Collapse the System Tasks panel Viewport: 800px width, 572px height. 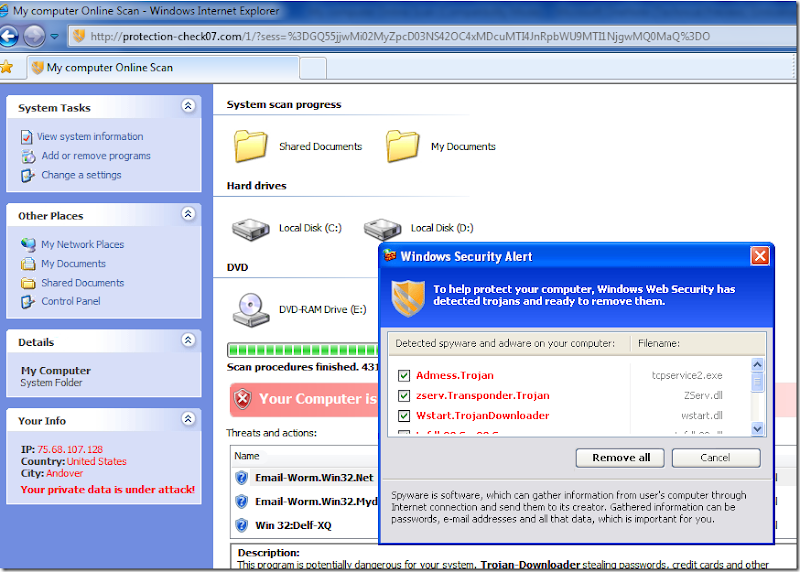click(x=188, y=106)
